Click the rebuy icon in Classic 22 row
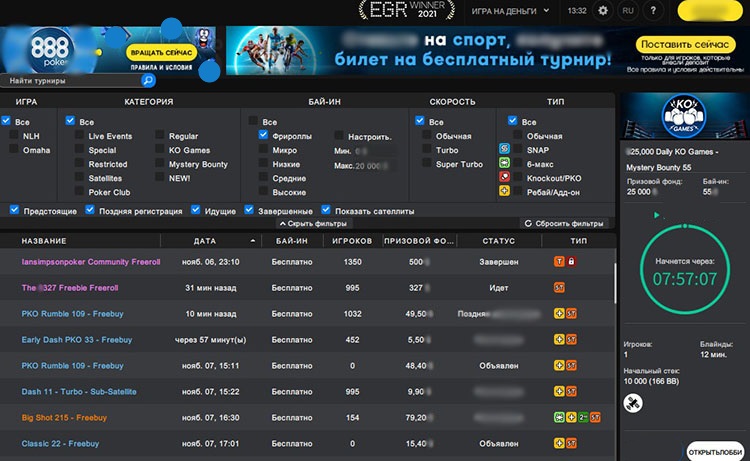The width and height of the screenshot is (750, 461). 559,443
